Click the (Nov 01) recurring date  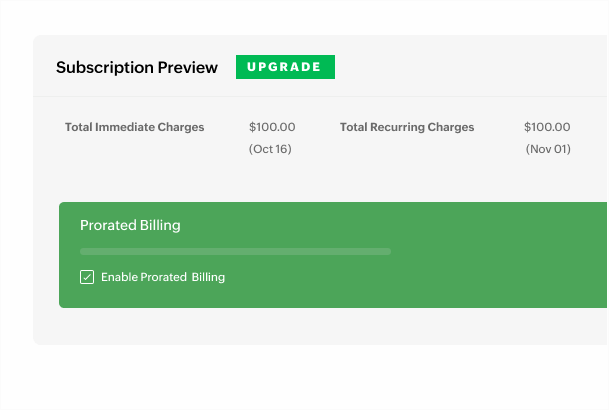[x=547, y=149]
